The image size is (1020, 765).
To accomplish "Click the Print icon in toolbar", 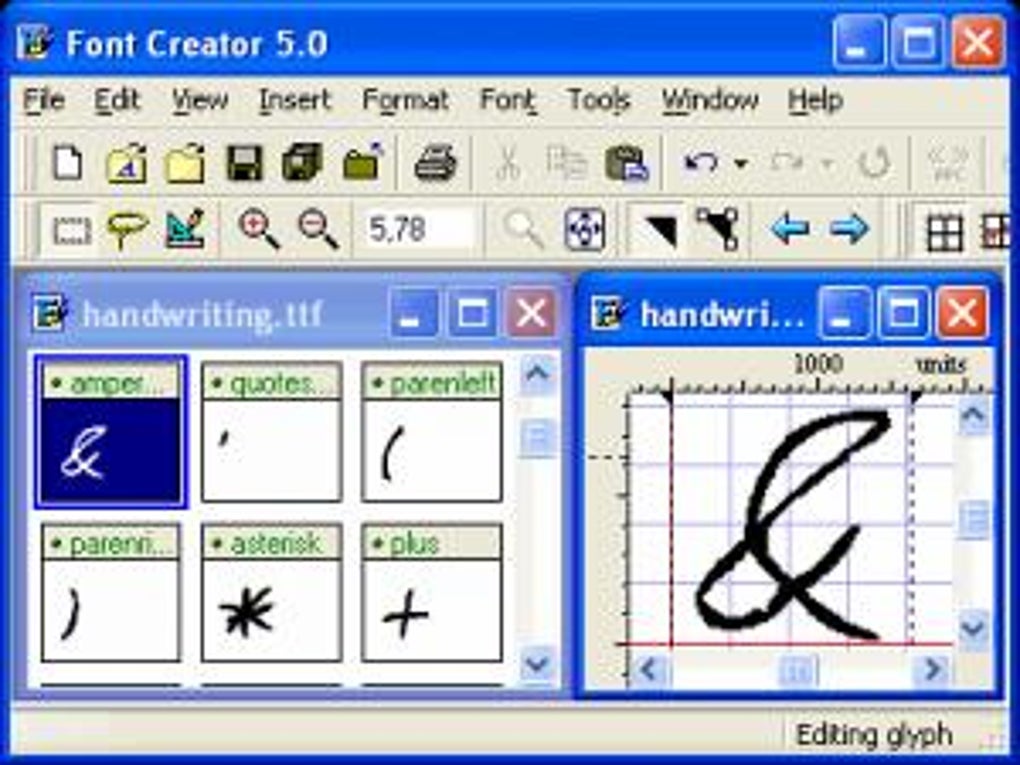I will point(435,163).
